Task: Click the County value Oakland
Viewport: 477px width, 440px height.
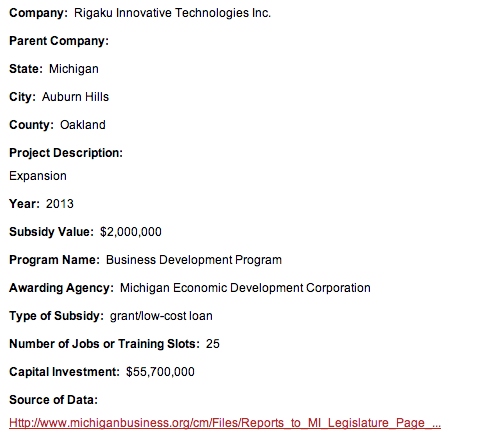Action: pos(83,125)
